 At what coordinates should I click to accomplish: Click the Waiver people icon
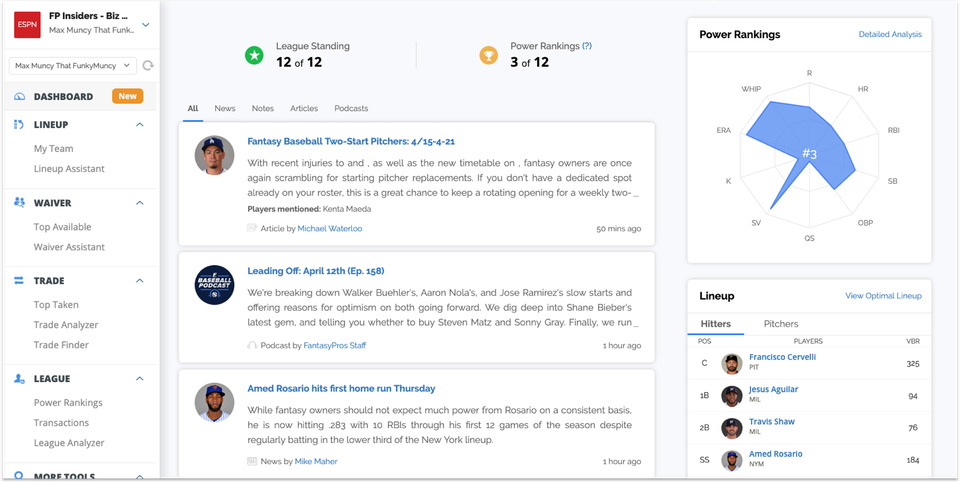pos(19,202)
